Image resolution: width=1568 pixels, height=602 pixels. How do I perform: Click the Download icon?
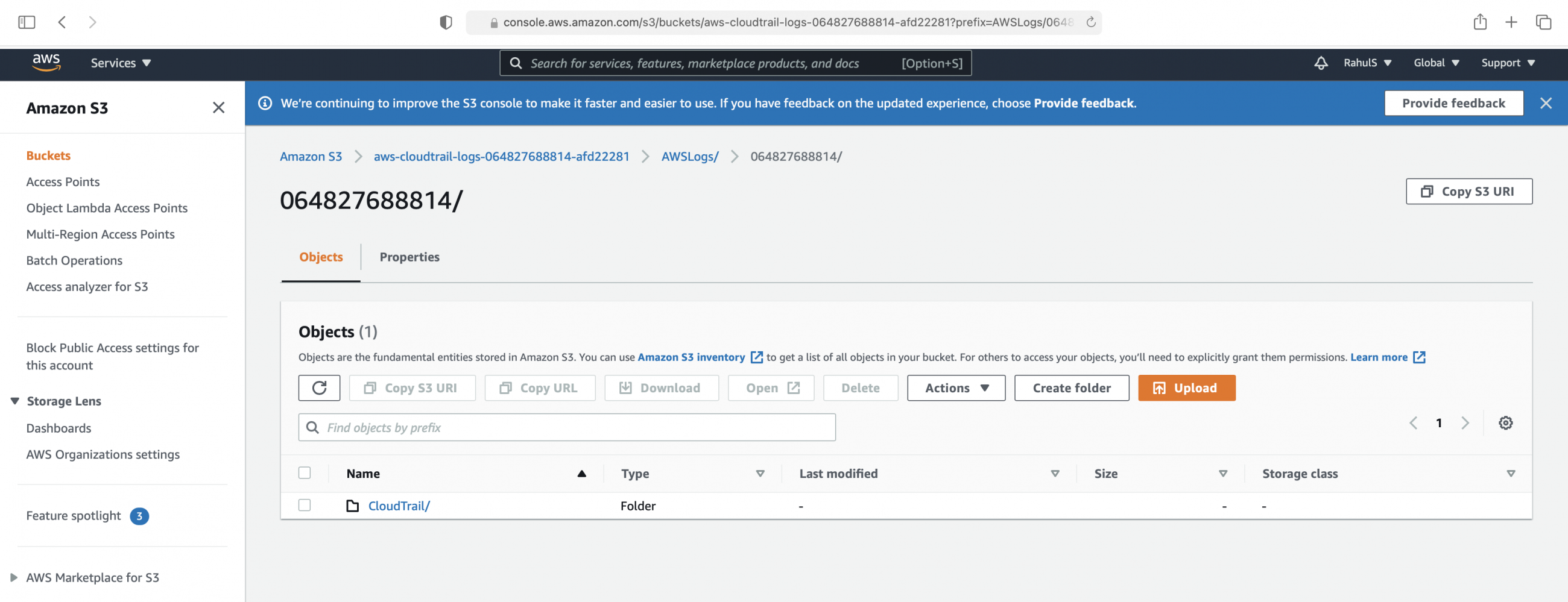627,387
